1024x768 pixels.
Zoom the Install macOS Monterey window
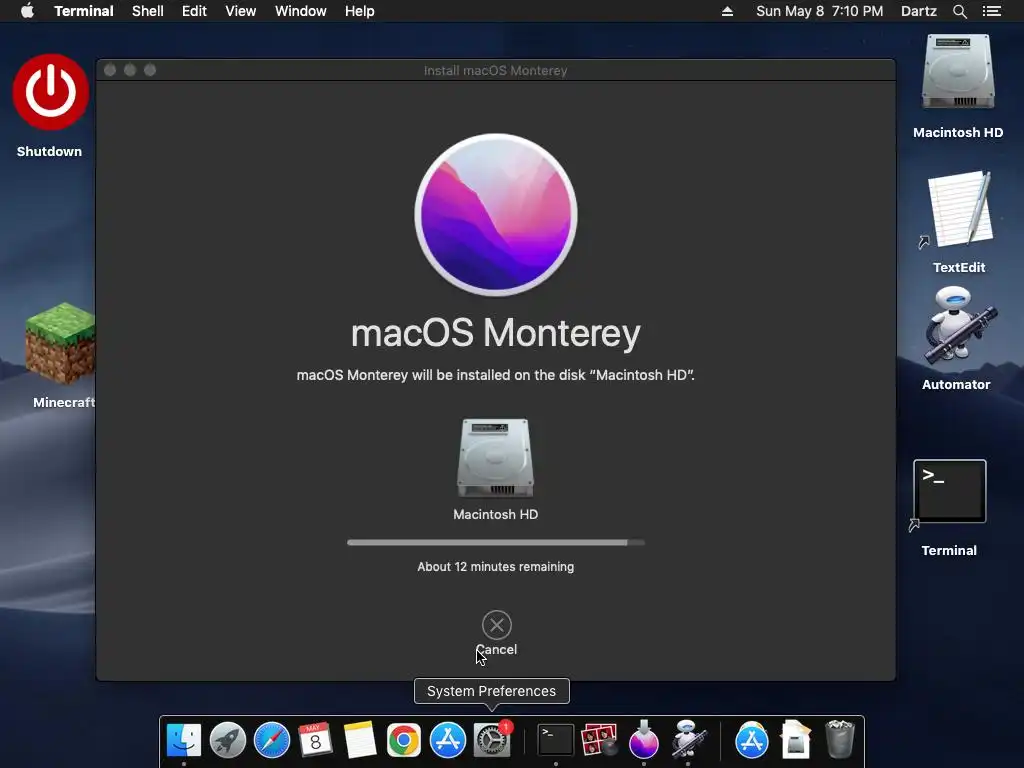(150, 70)
